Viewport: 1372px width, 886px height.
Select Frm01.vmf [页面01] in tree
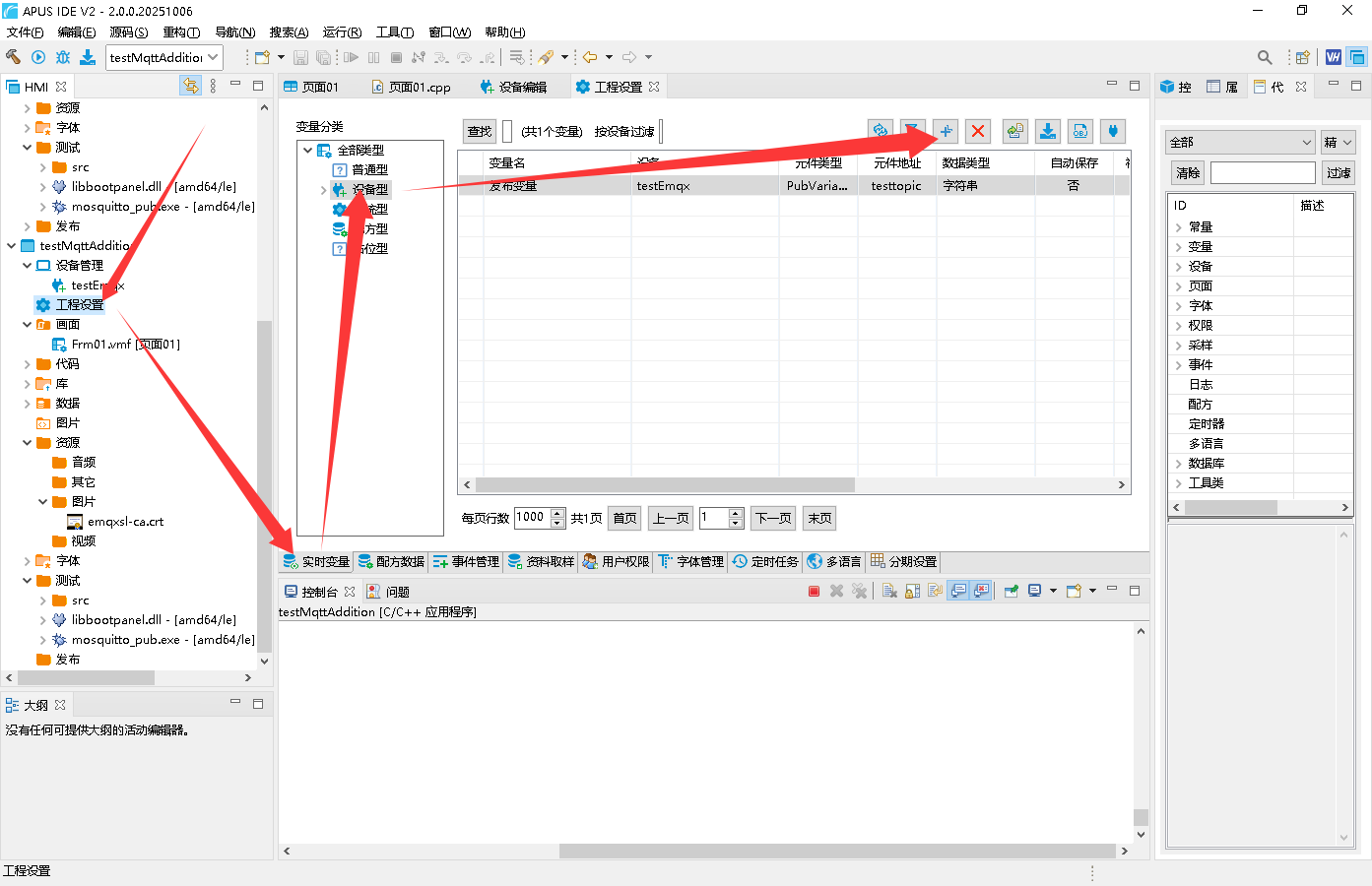(116, 344)
